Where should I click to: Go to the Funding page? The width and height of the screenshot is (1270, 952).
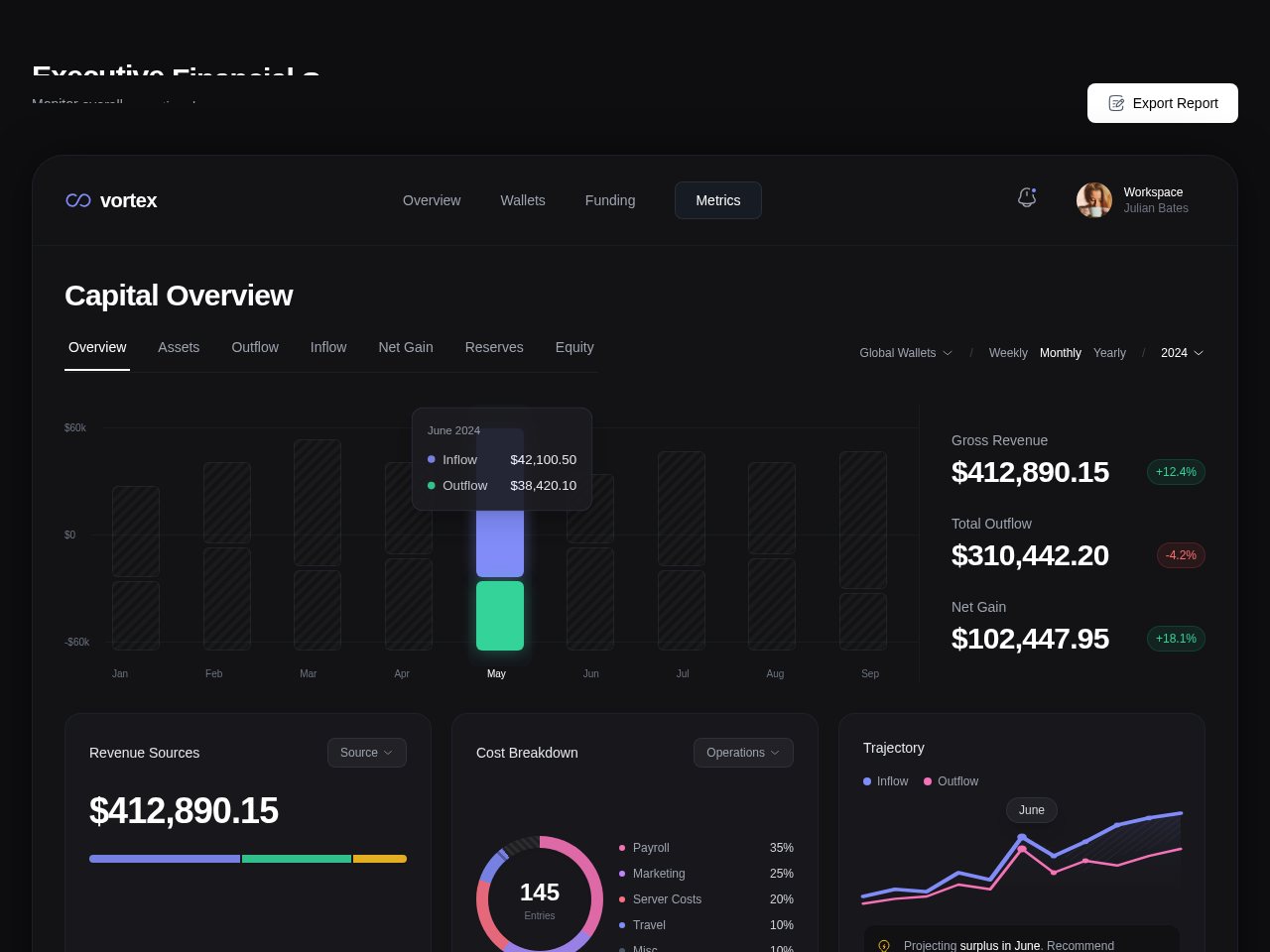click(x=610, y=200)
